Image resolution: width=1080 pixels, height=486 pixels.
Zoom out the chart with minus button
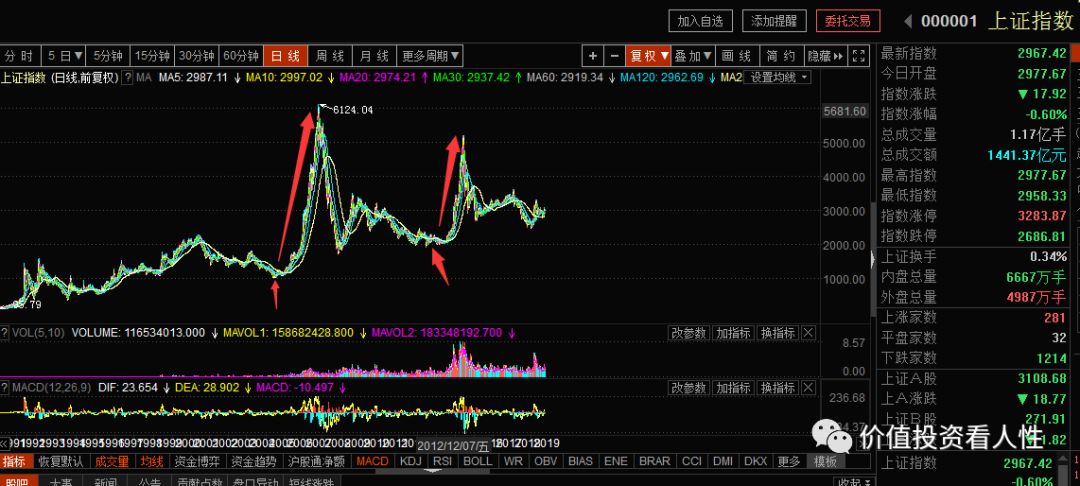tap(614, 56)
